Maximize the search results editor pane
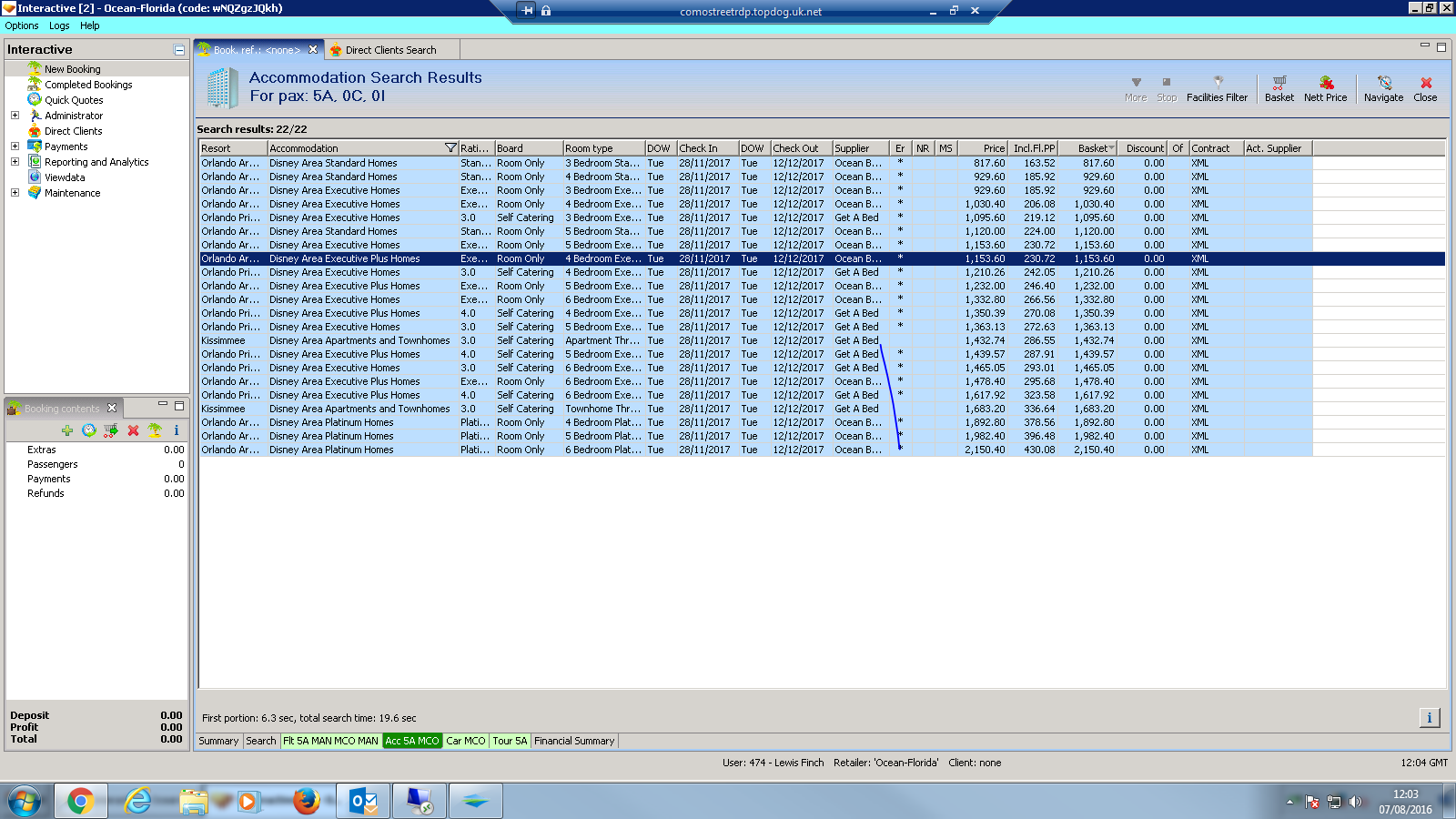Screen dimensions: 1456x819 coord(1441,46)
